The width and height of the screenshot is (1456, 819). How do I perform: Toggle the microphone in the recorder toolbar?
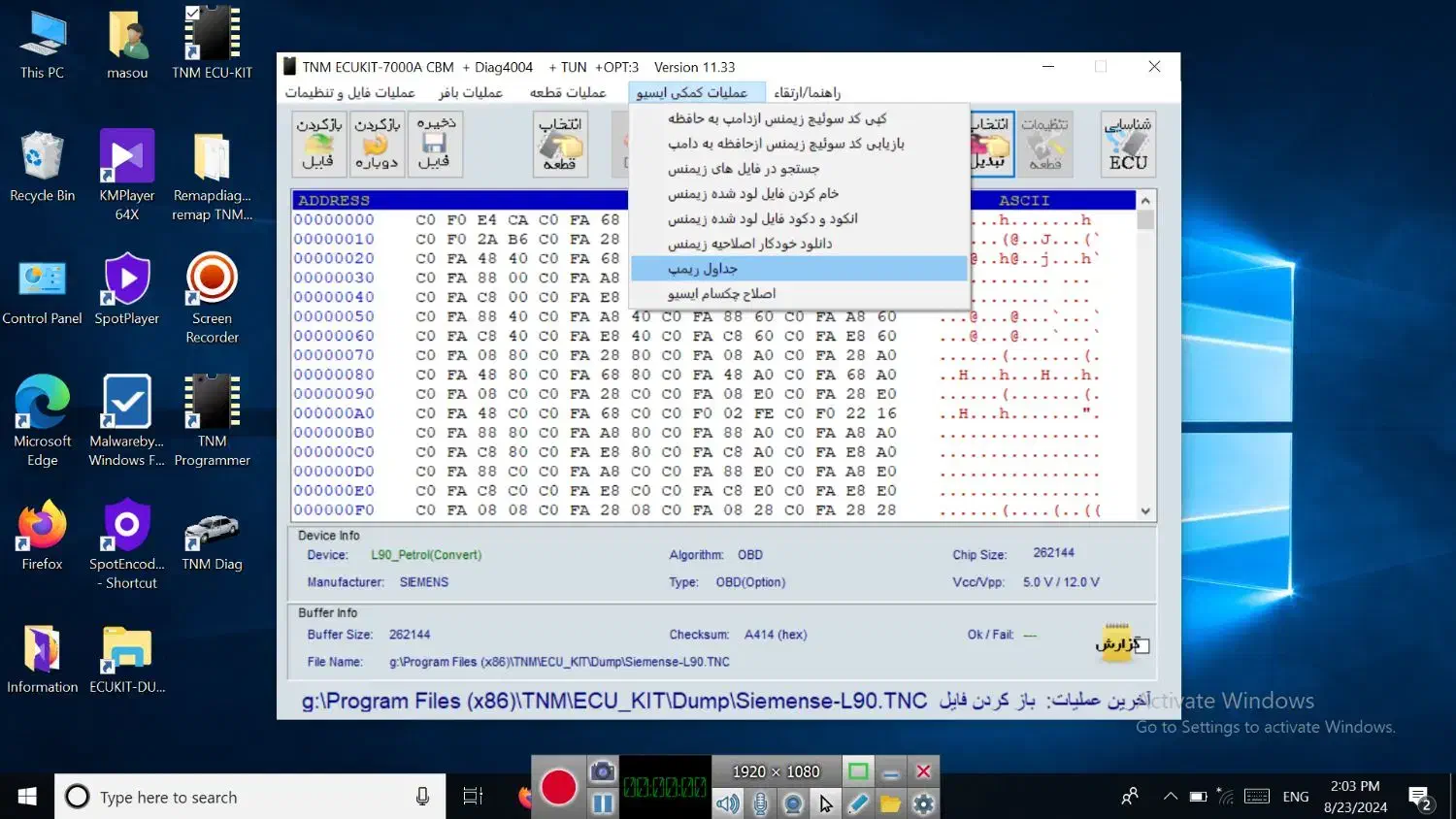point(760,803)
